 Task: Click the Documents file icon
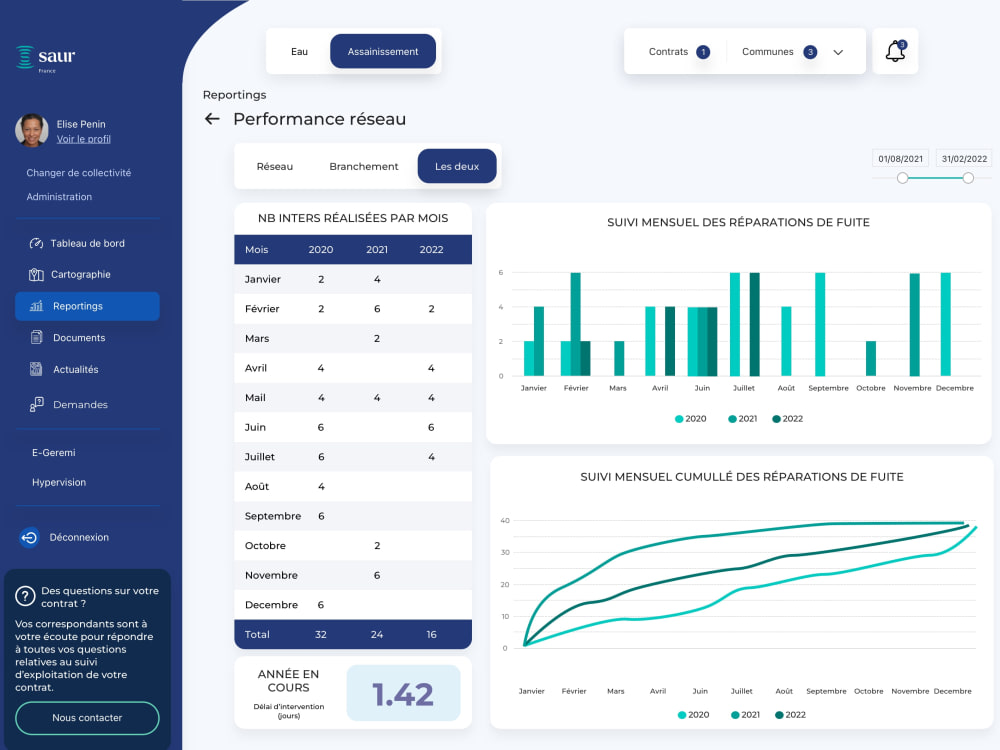click(x=36, y=337)
